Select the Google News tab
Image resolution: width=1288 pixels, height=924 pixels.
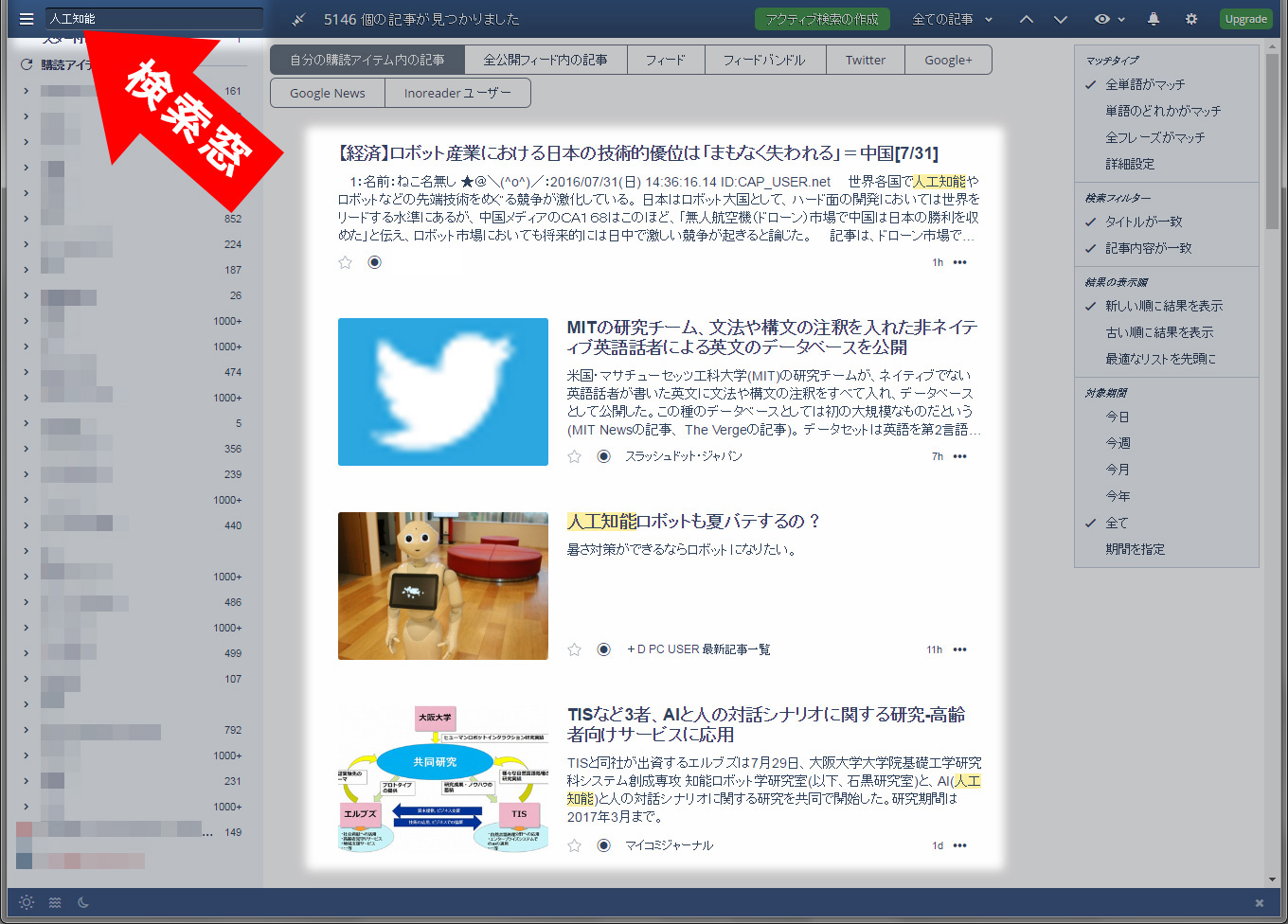tap(328, 93)
